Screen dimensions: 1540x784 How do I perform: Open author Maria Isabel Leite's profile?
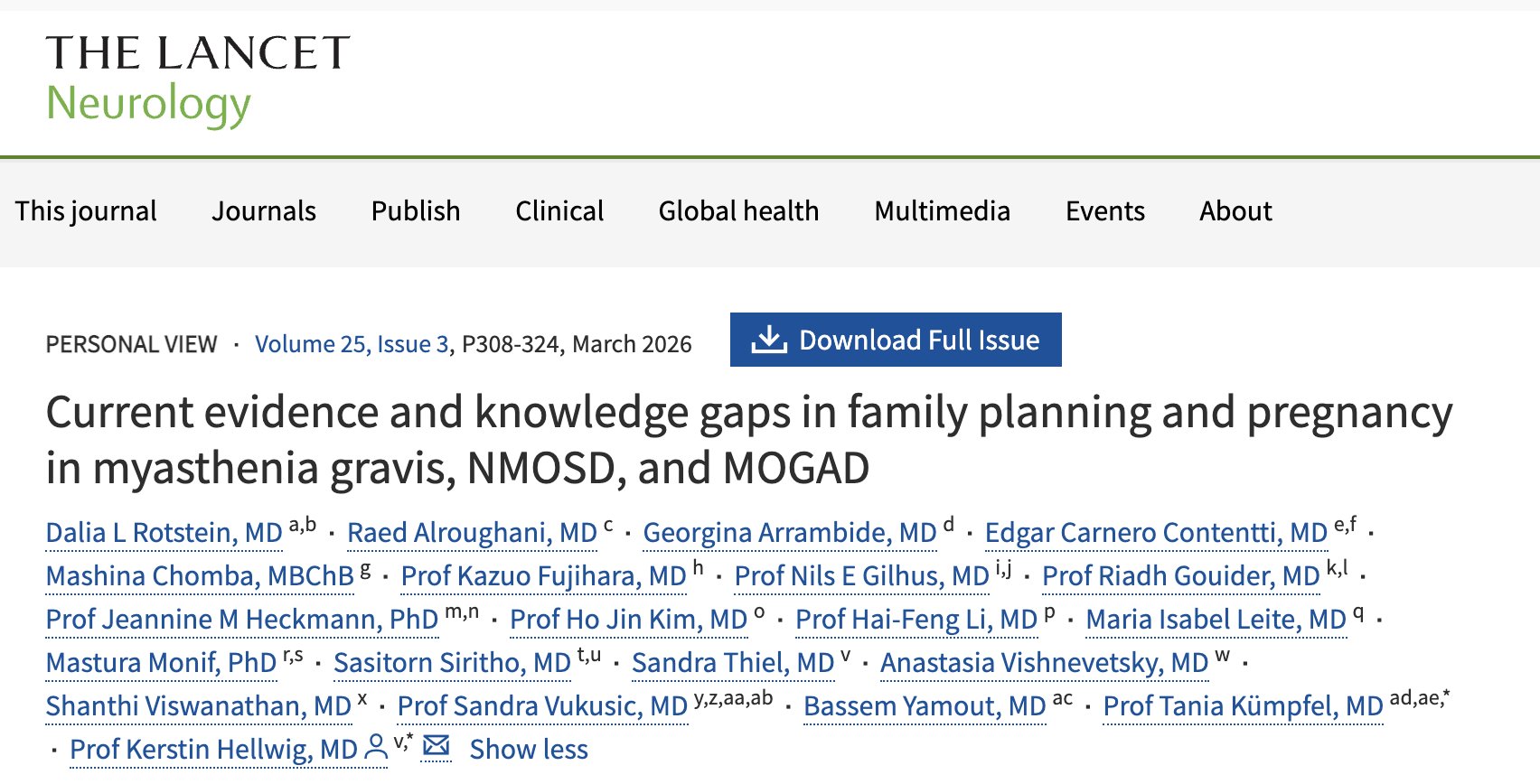coord(1216,620)
